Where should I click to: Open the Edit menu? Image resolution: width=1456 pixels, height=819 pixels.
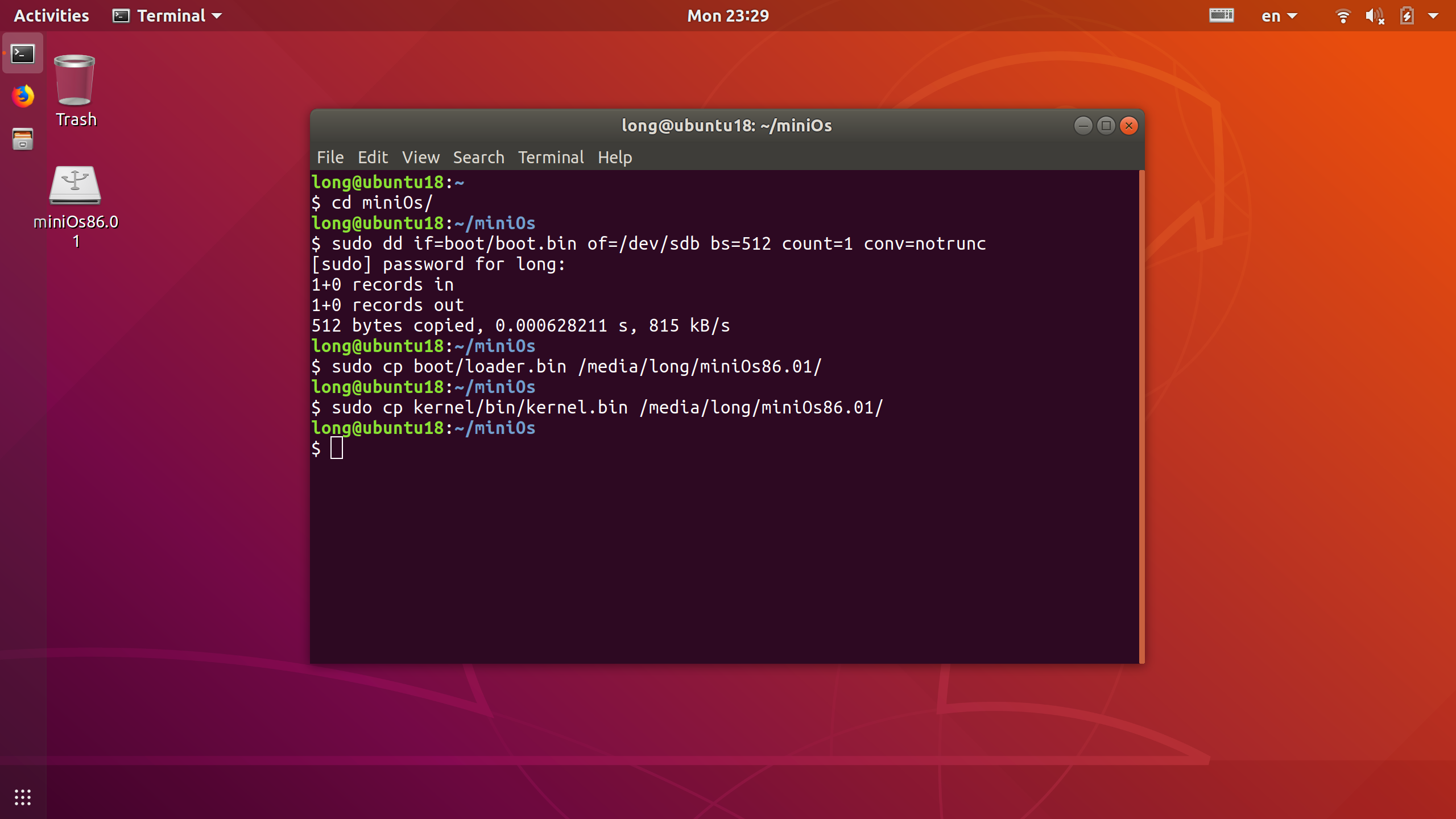373,158
